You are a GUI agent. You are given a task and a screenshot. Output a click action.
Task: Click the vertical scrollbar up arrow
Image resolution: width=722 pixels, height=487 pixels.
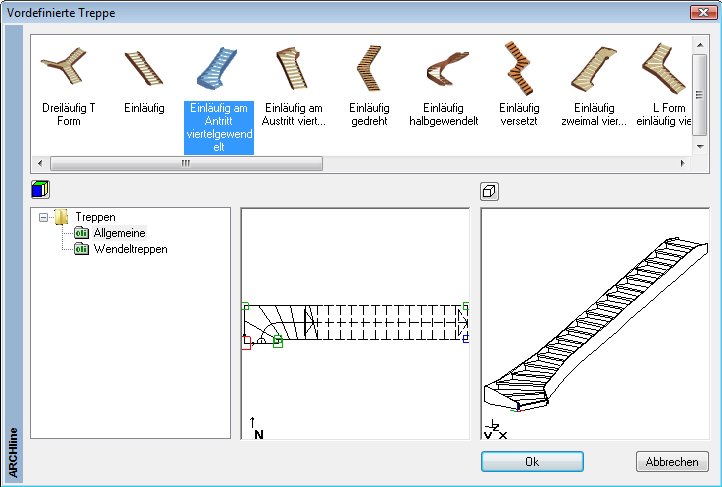point(700,45)
